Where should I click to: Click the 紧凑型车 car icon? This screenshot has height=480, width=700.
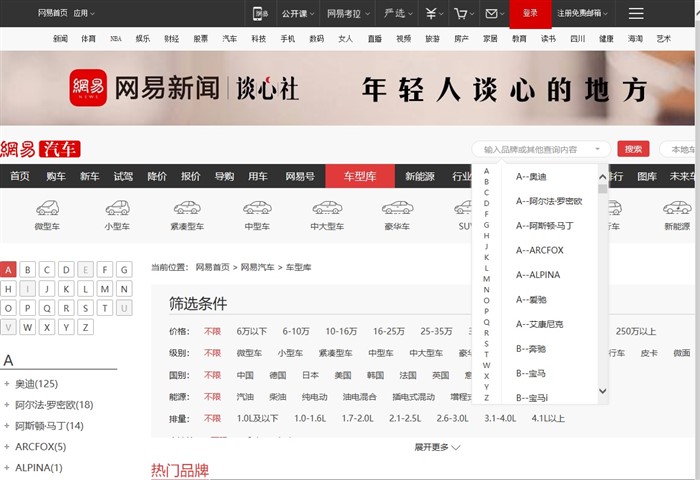[187, 208]
